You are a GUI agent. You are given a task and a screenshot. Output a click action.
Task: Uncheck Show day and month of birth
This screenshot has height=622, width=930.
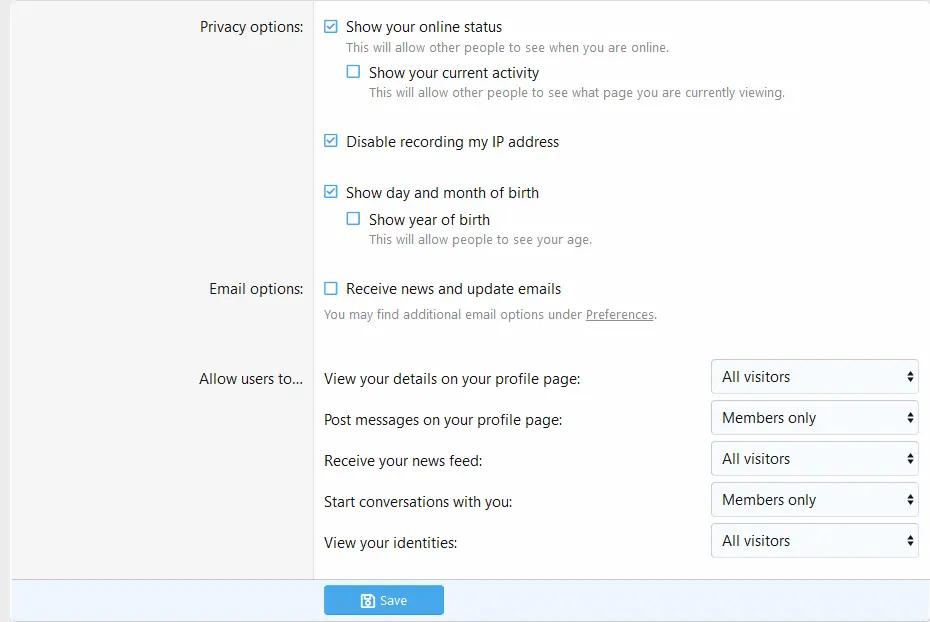tap(331, 192)
